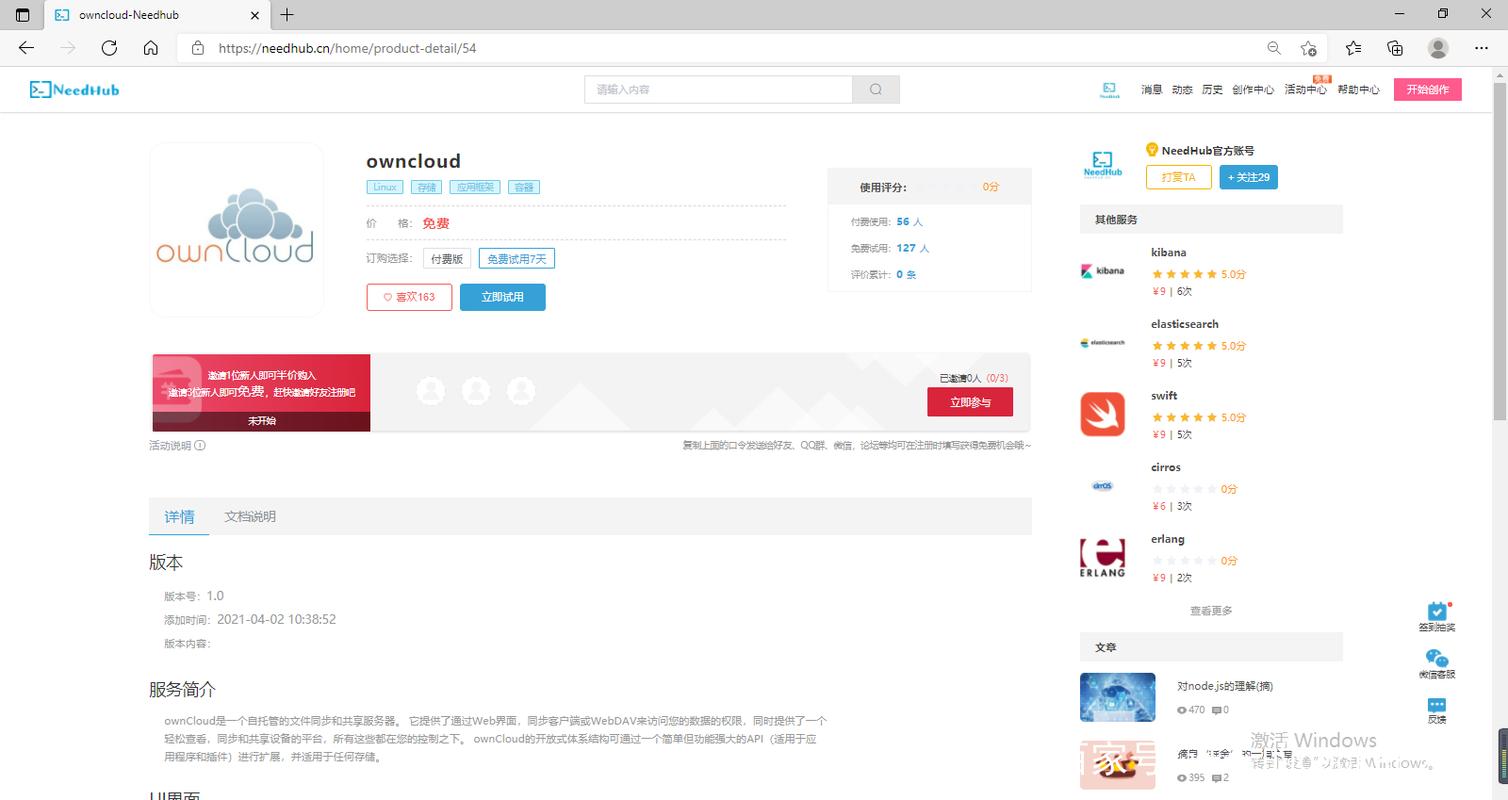The image size is (1508, 800).
Task: Select the 付费版 purchase option
Action: tap(447, 258)
